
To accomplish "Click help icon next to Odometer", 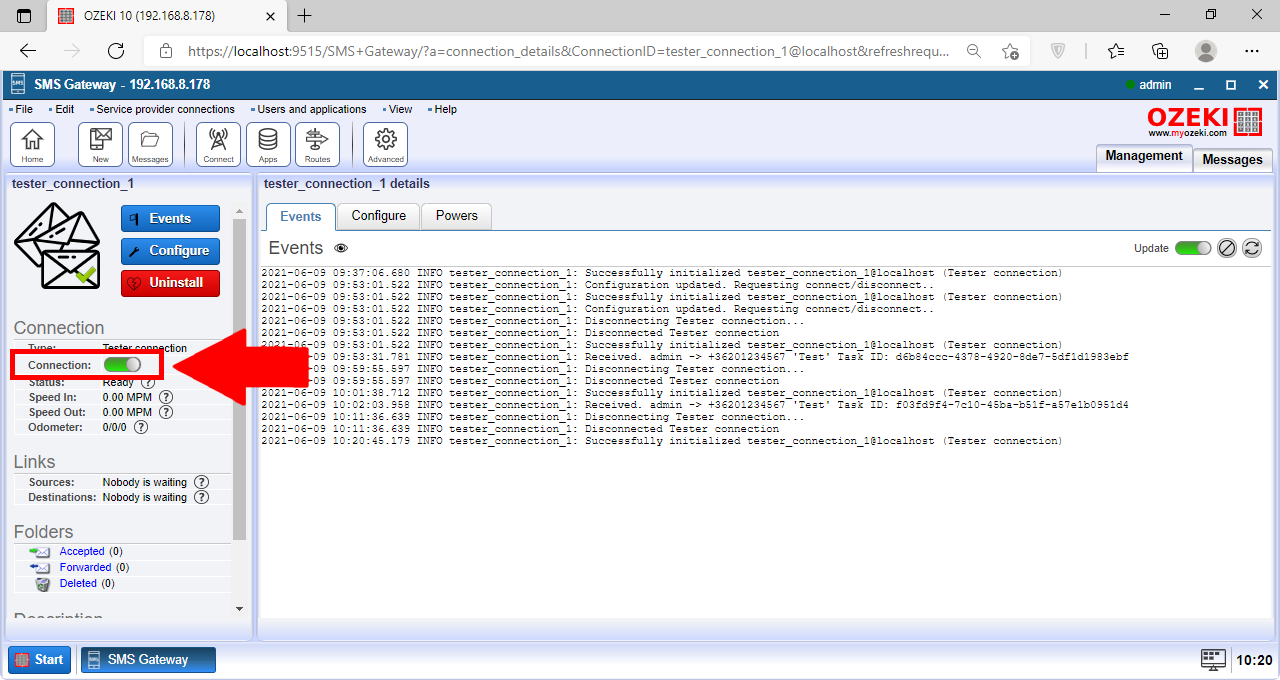I will 141,427.
